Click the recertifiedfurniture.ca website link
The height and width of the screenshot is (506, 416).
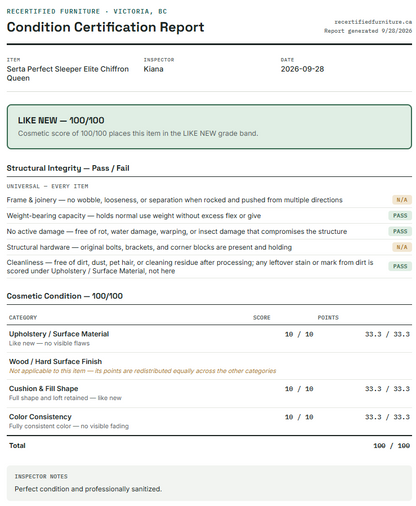pos(373,22)
